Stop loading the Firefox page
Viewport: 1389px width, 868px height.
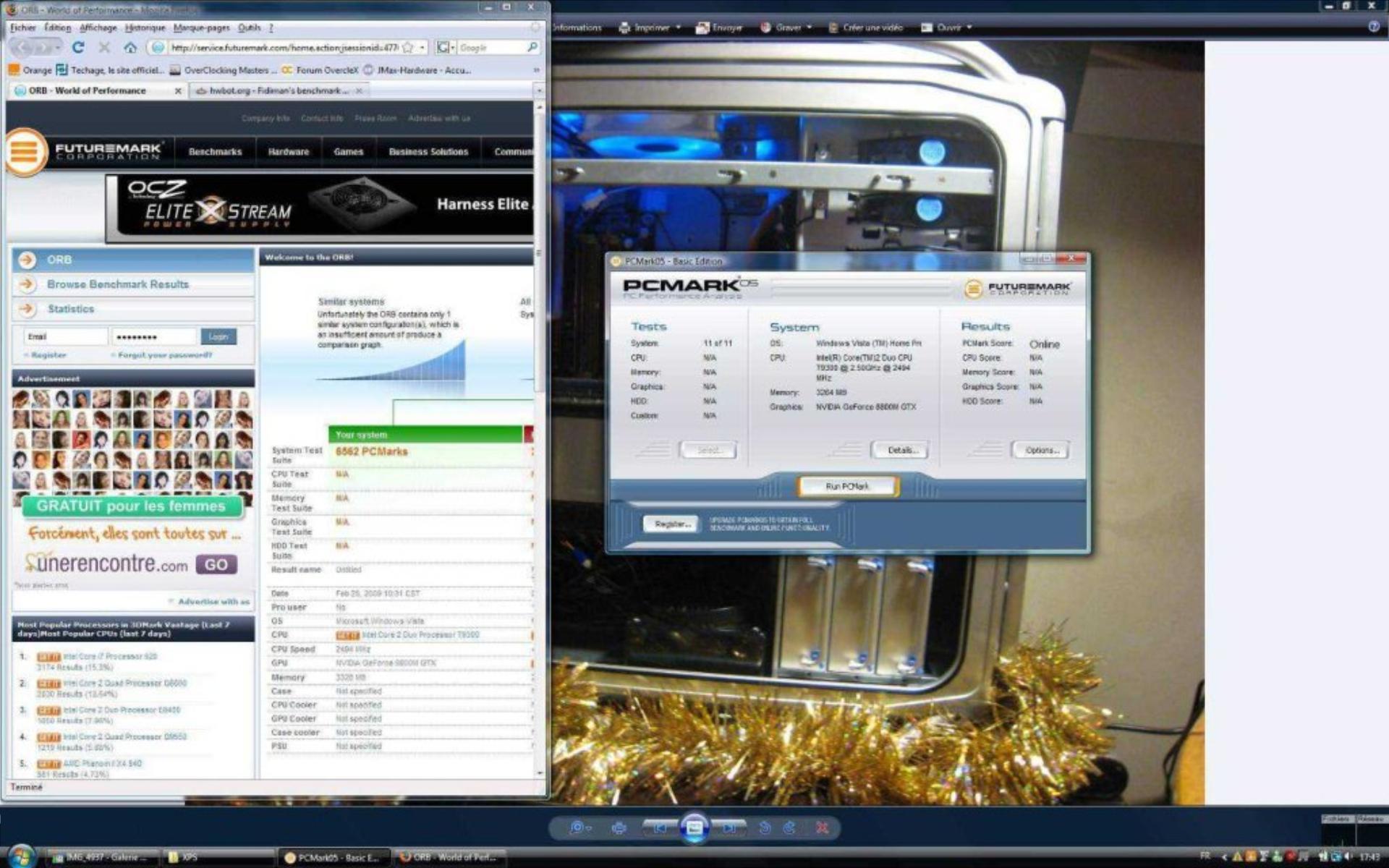click(104, 48)
